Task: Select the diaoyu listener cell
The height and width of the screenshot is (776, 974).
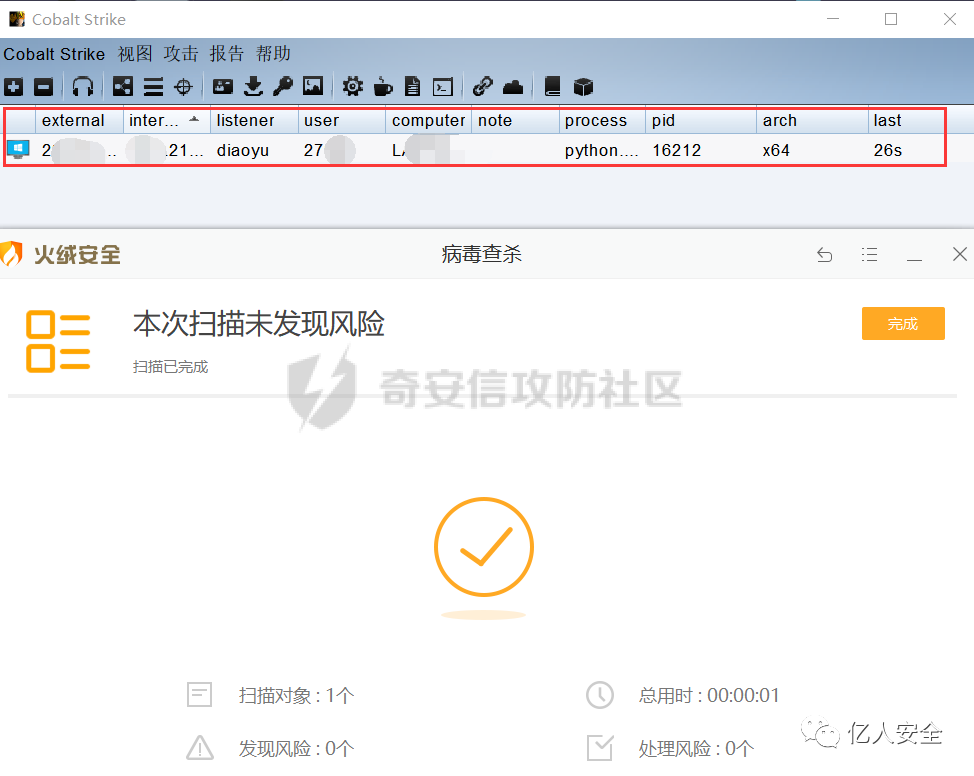Action: tap(243, 150)
